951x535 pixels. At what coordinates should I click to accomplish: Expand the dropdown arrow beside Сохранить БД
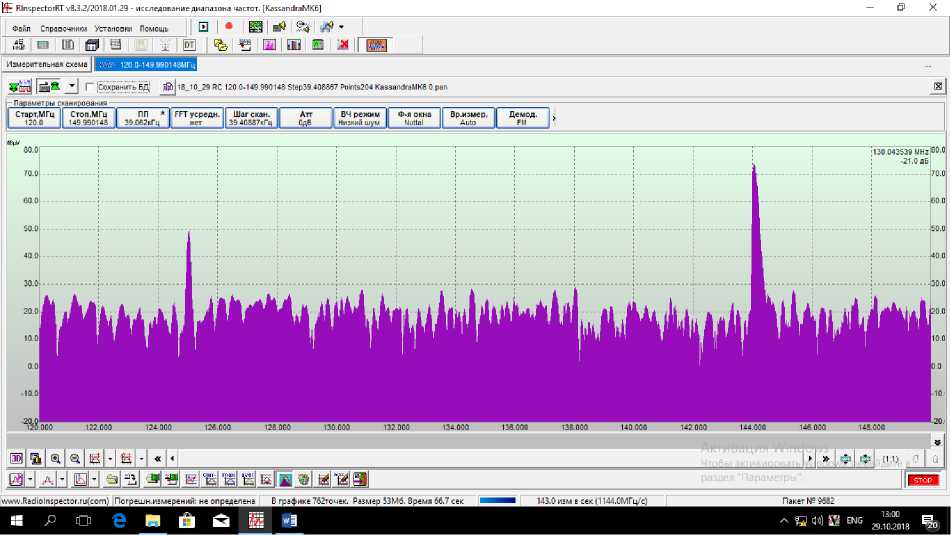pos(72,87)
